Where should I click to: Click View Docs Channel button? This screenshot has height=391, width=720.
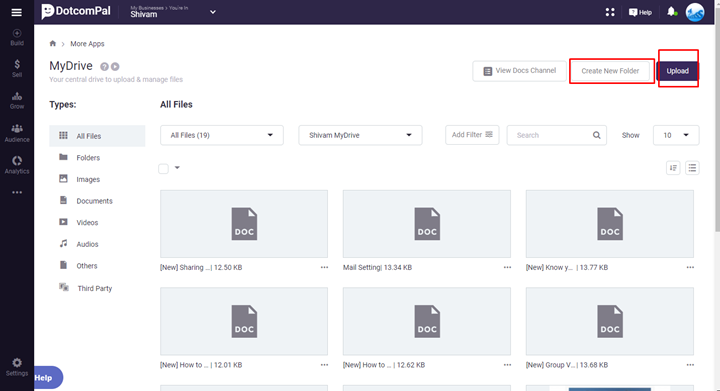click(519, 71)
